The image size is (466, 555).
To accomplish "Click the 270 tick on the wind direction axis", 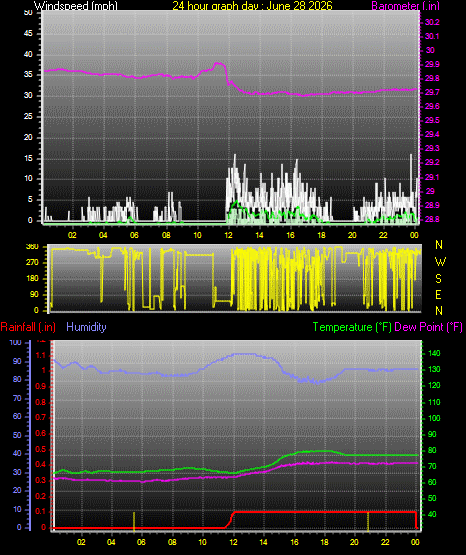I will tap(32, 263).
